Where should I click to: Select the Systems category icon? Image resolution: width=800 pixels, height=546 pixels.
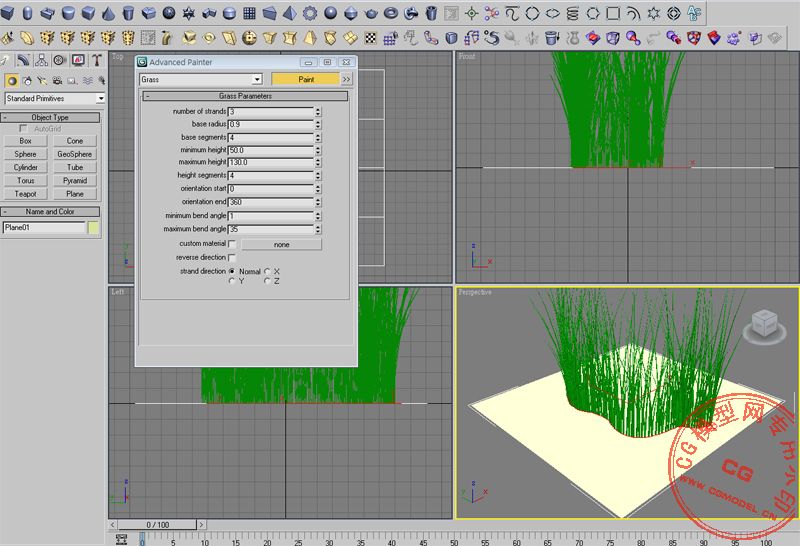[x=102, y=81]
